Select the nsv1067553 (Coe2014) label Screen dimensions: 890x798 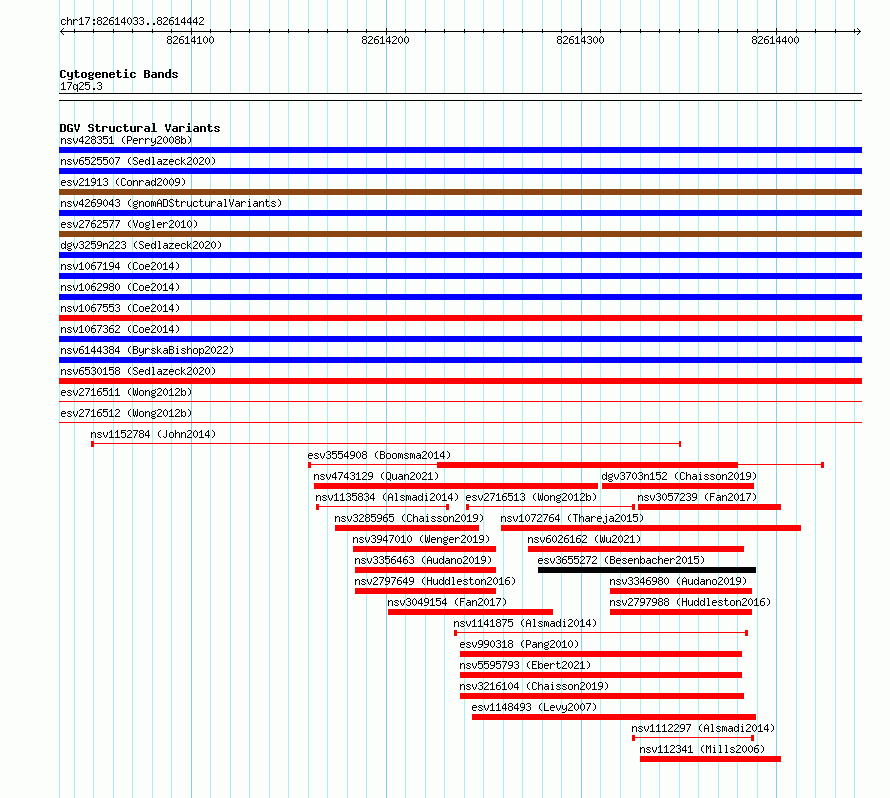[x=120, y=308]
